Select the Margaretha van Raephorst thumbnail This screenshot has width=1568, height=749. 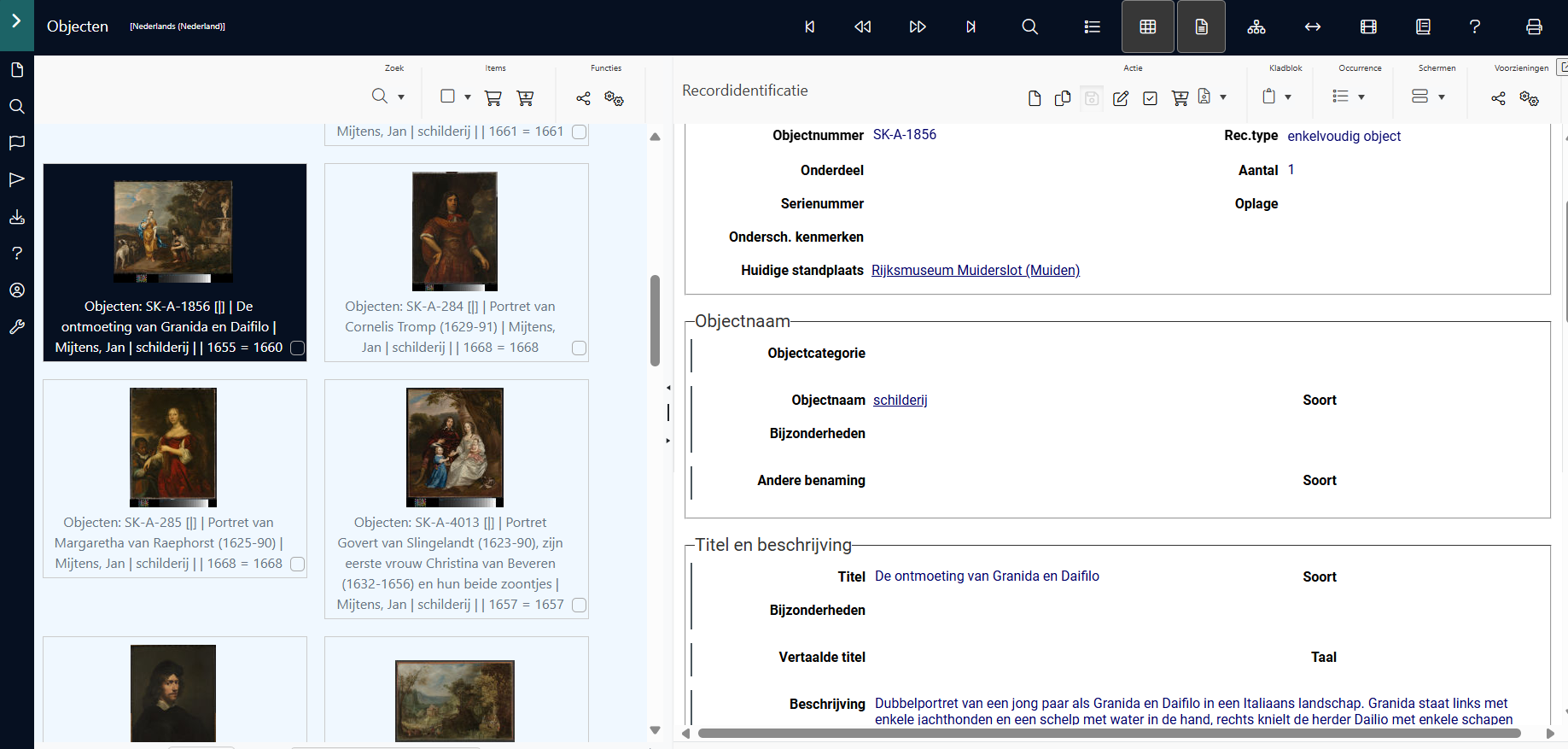coord(173,448)
